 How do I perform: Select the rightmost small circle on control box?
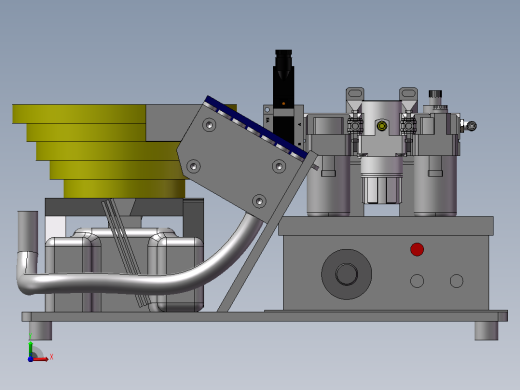456,281
